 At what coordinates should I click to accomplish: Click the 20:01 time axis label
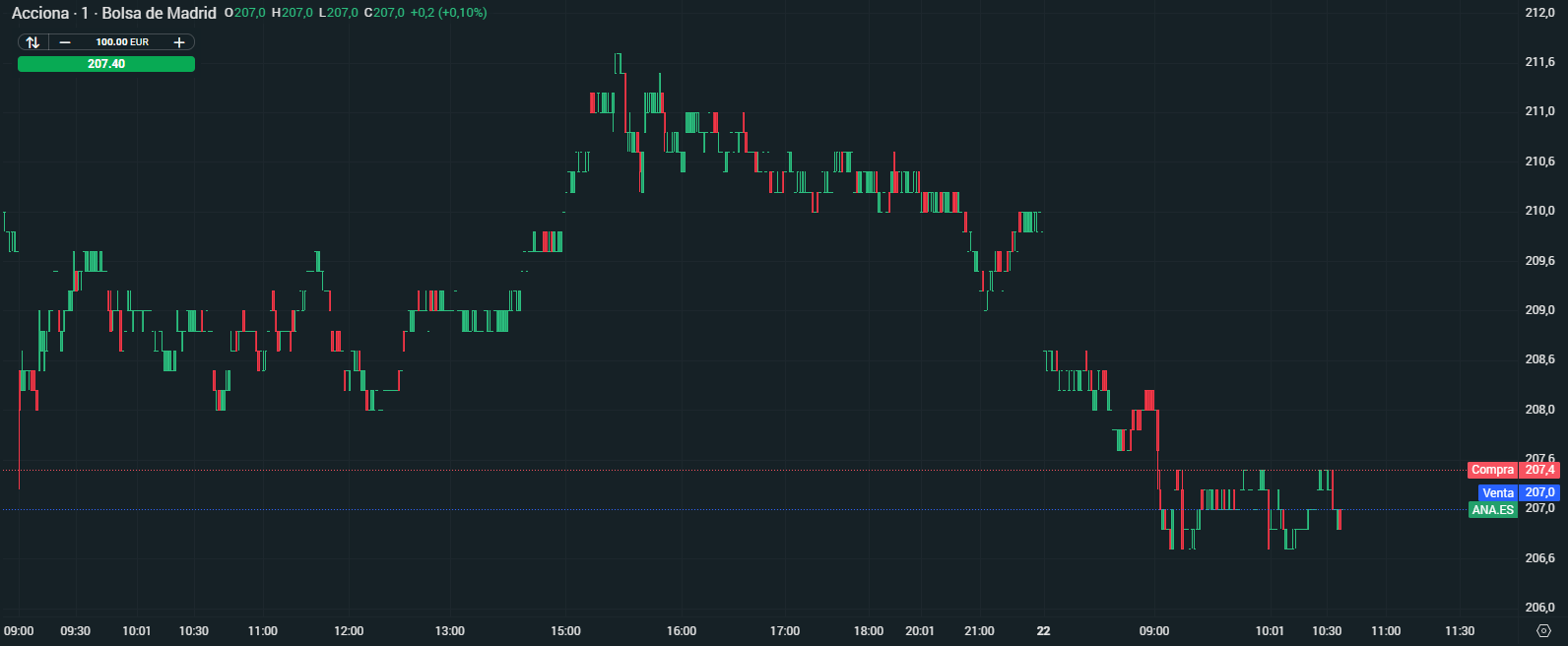[x=920, y=631]
